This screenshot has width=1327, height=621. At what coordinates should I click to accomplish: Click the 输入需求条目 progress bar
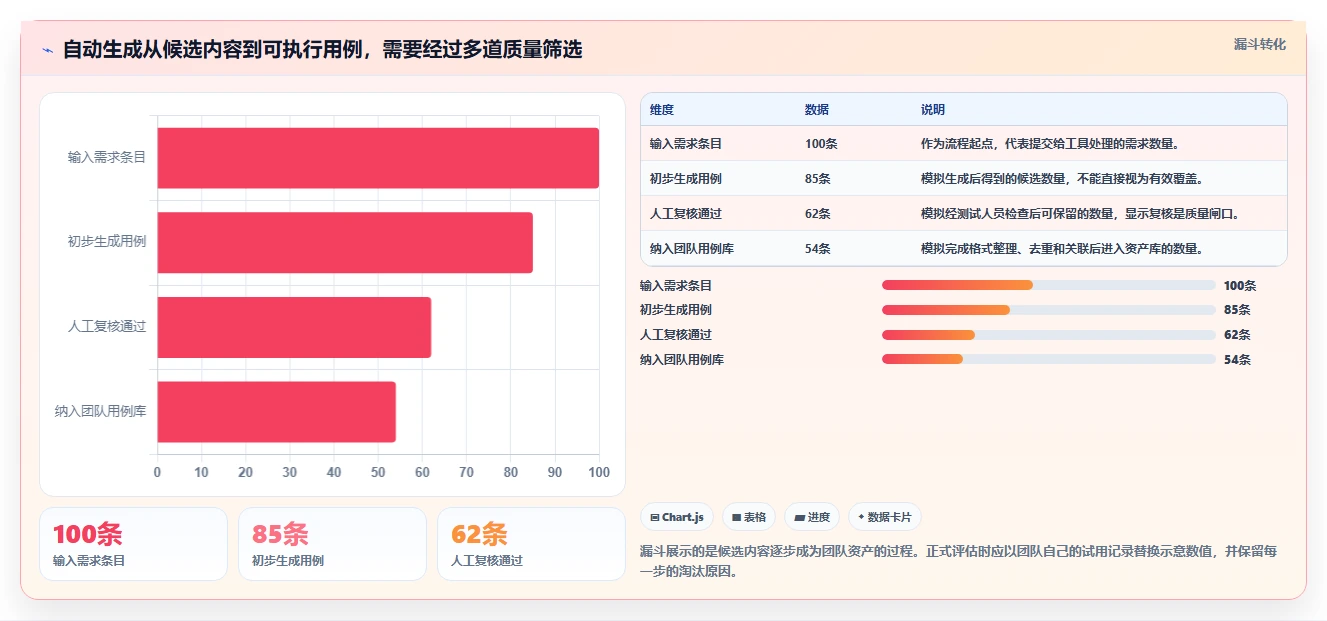coord(1049,285)
